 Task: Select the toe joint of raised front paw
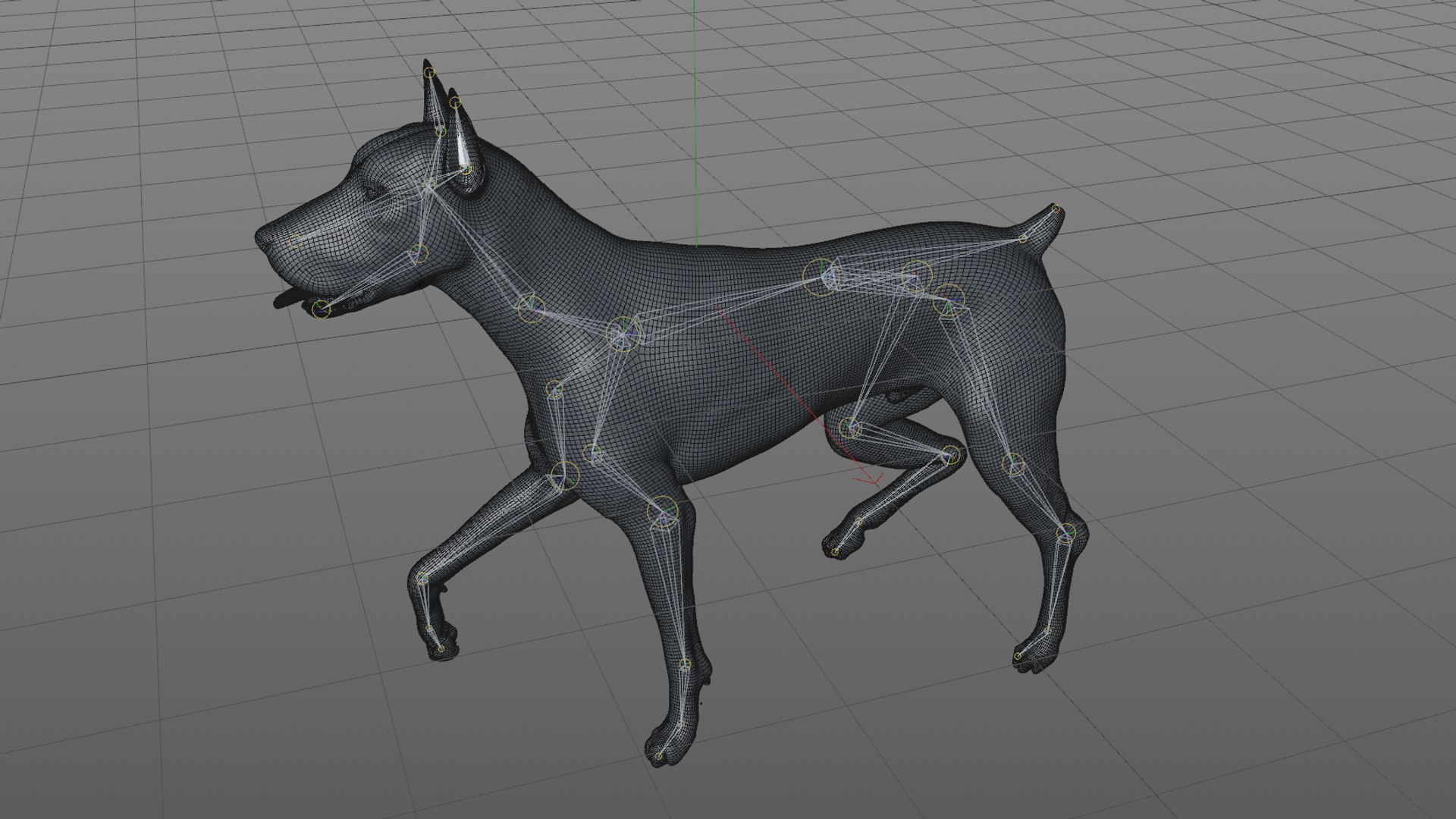tap(441, 649)
